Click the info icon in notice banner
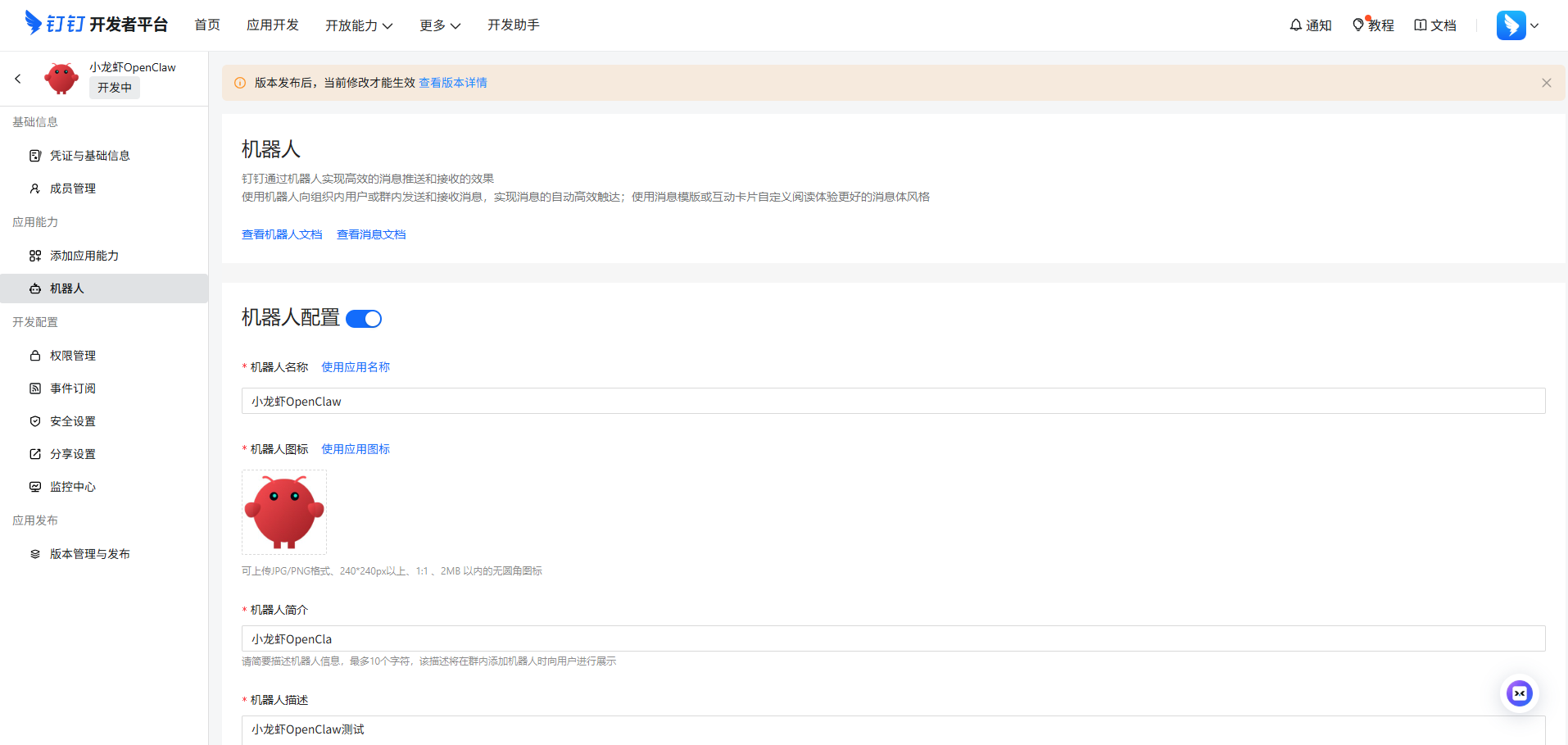 pyautogui.click(x=240, y=83)
